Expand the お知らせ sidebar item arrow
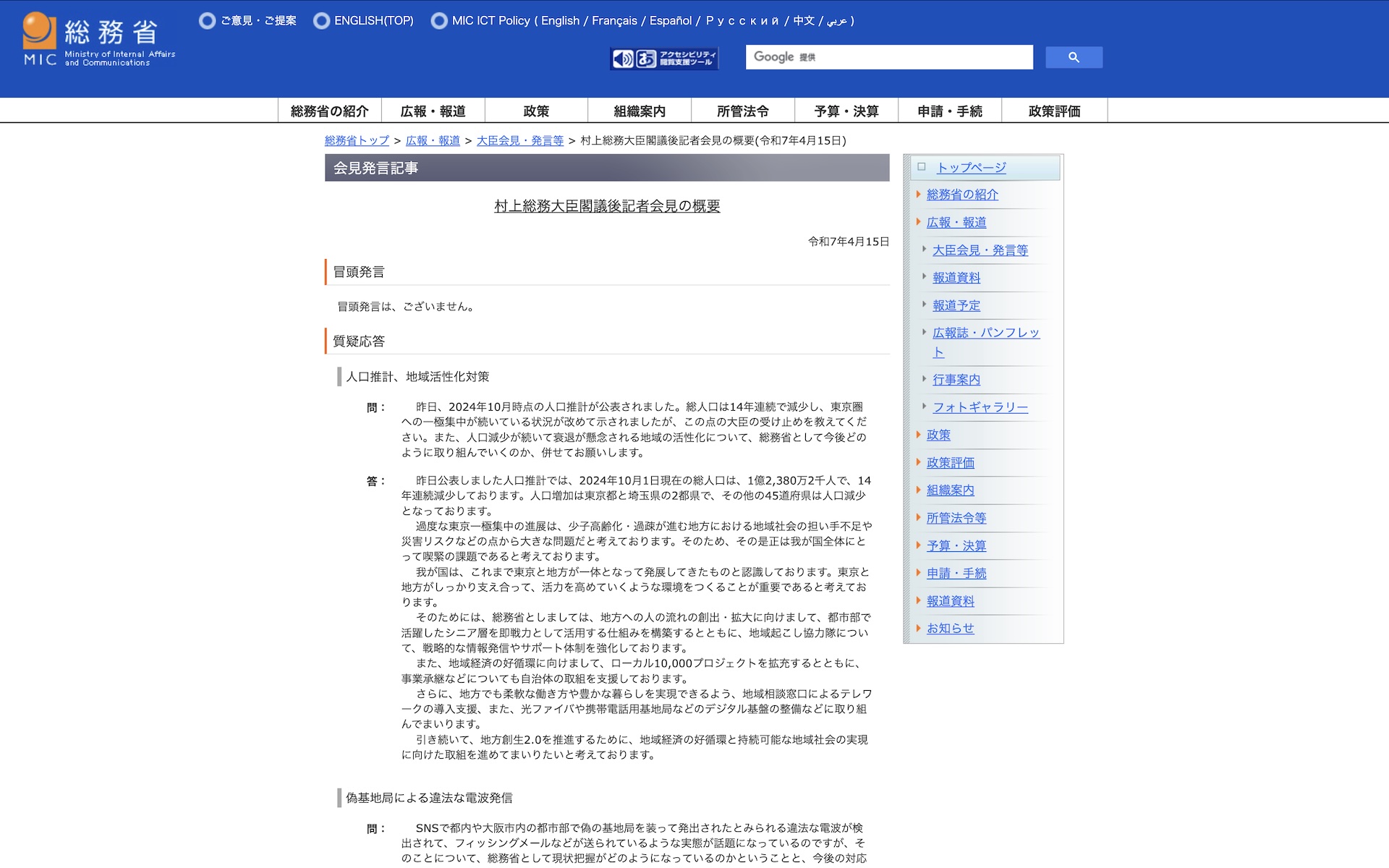The width and height of the screenshot is (1389, 868). (918, 629)
